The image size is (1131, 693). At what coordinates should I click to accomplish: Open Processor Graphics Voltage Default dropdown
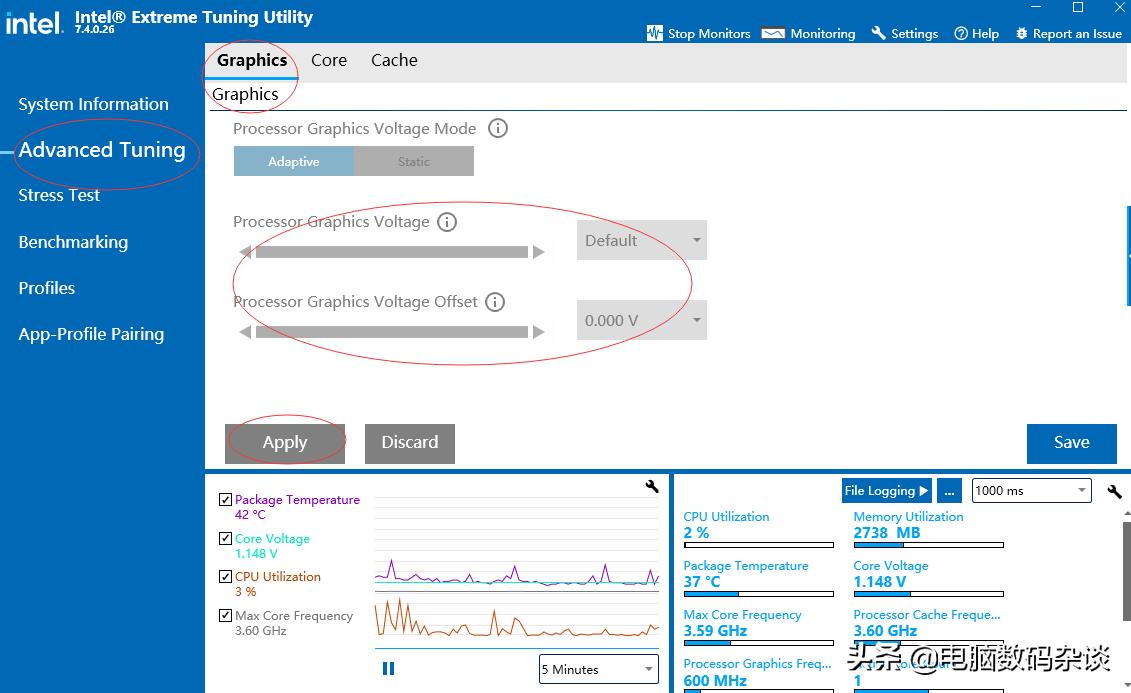642,240
